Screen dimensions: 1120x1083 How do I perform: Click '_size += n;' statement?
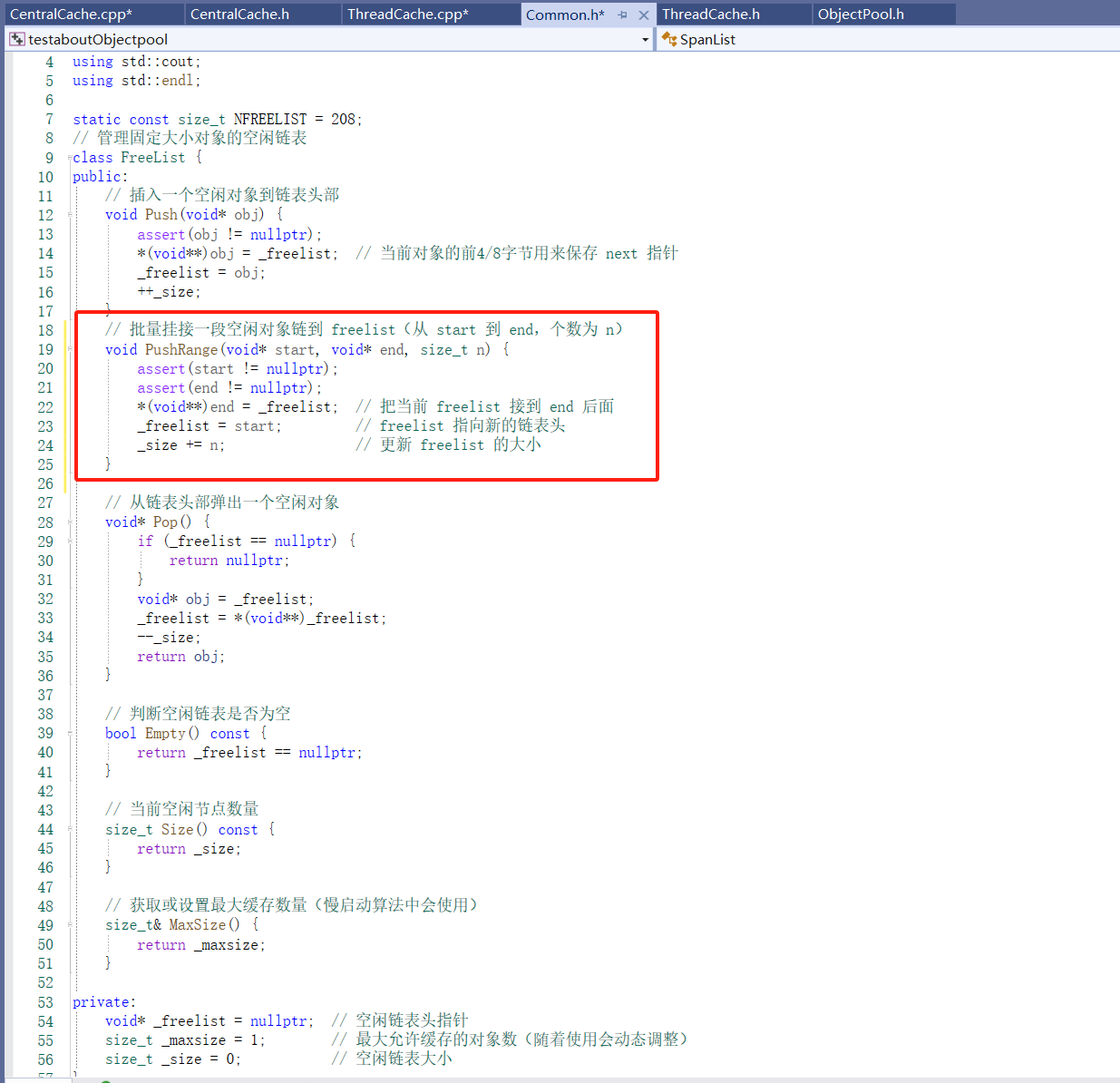180,445
